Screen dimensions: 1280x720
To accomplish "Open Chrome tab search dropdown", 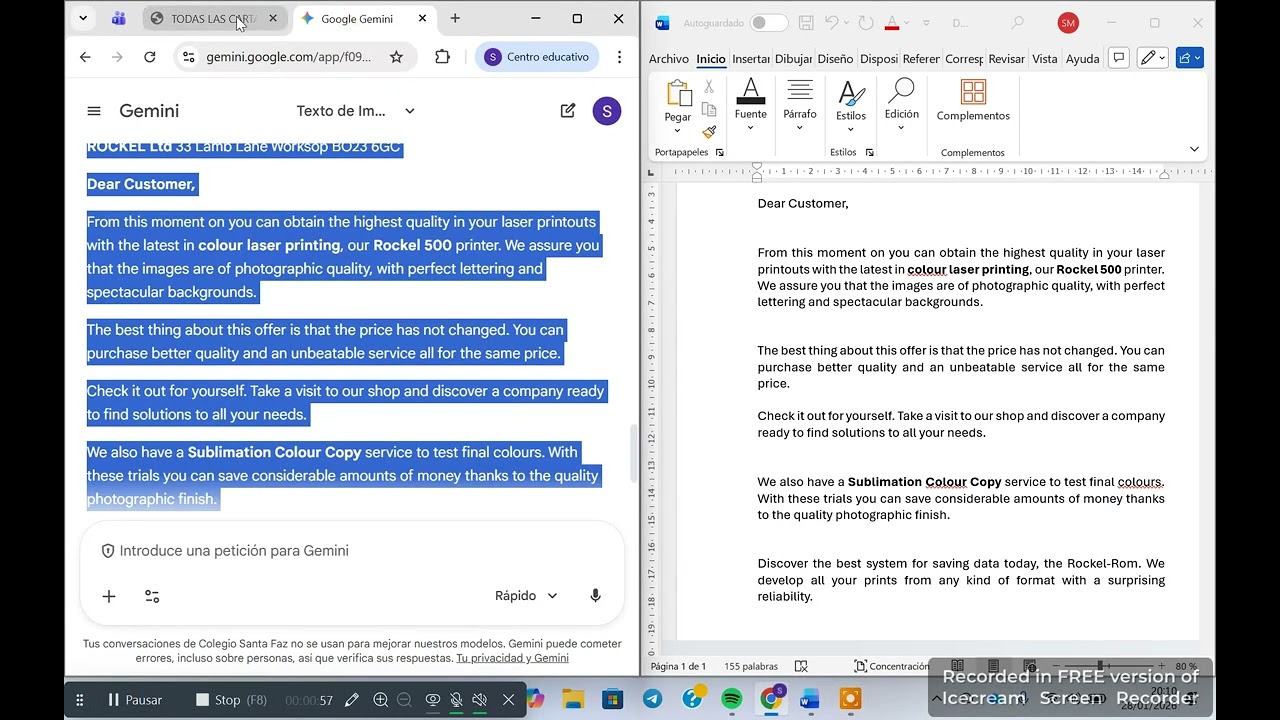I will pyautogui.click(x=83, y=18).
